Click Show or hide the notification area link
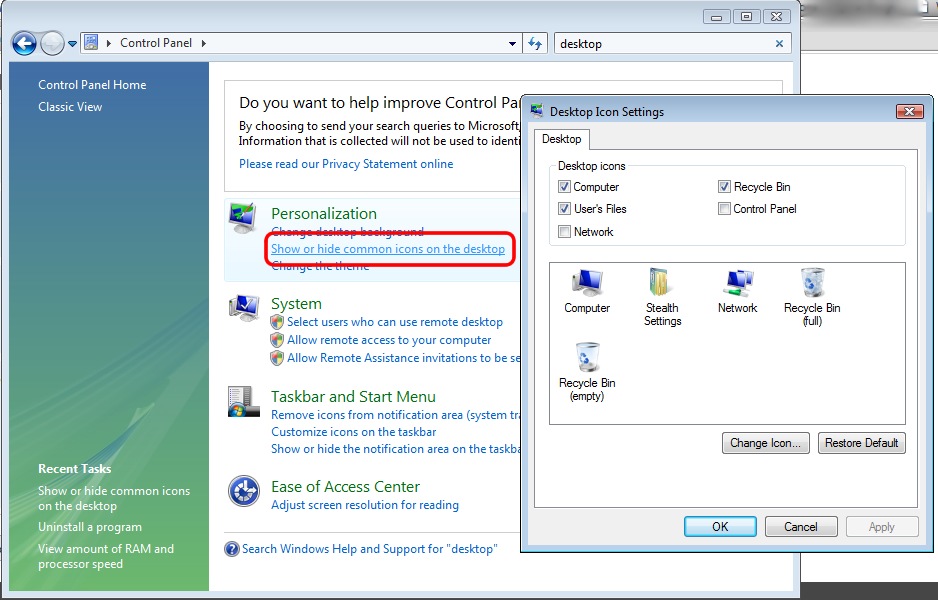 395,449
